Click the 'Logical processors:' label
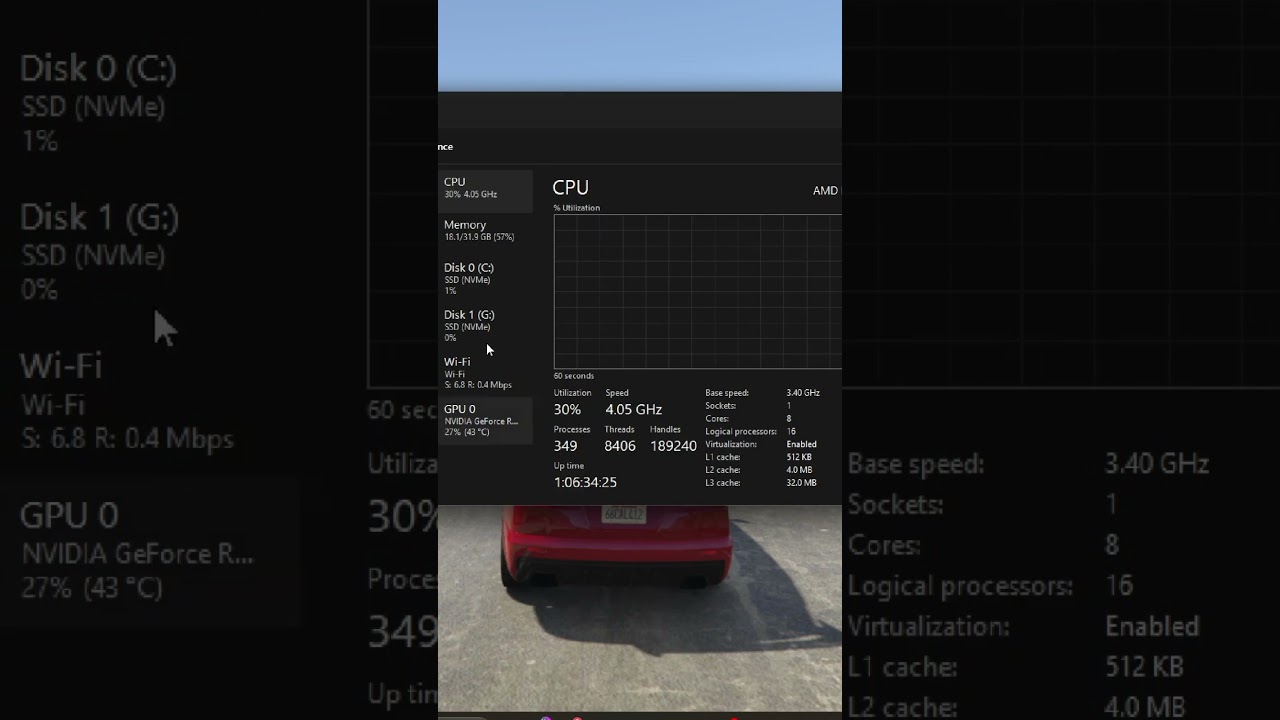The image size is (1280, 720). 741,431
